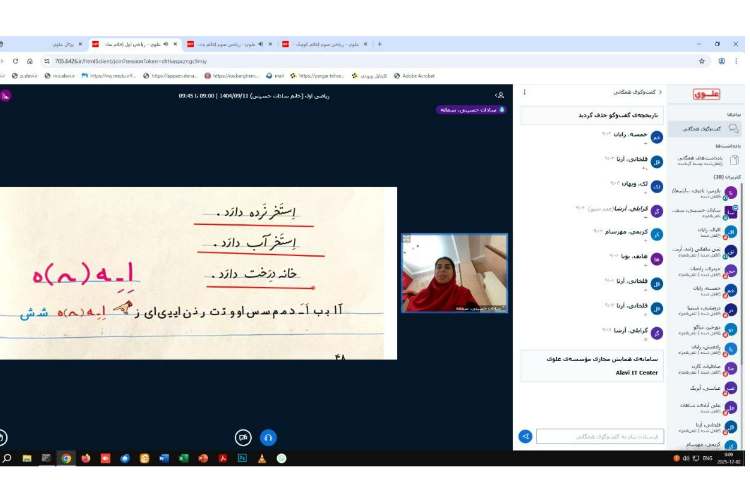Click the session title text in header
Viewport: 750px width, 480px height.
tap(254, 96)
